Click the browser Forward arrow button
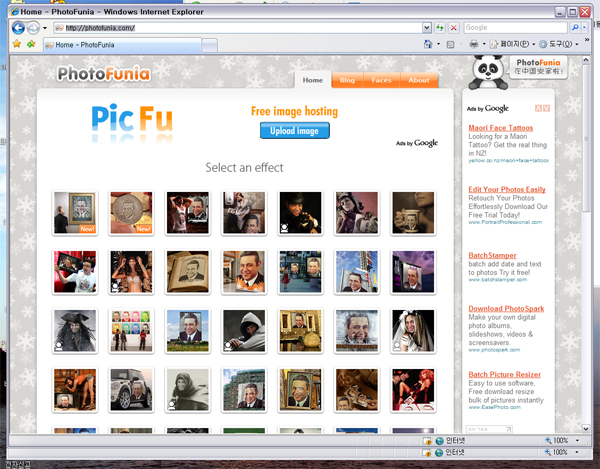This screenshot has height=469, width=600. [x=33, y=28]
